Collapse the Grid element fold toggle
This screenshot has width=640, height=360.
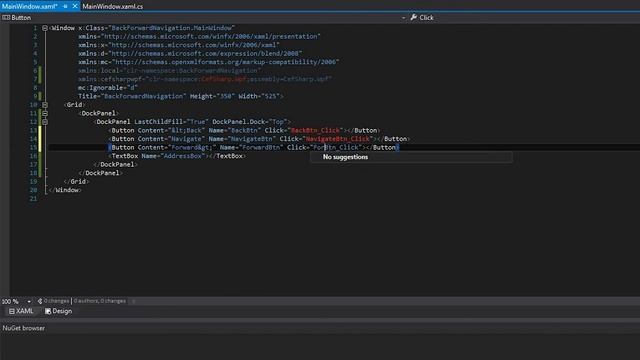point(45,105)
